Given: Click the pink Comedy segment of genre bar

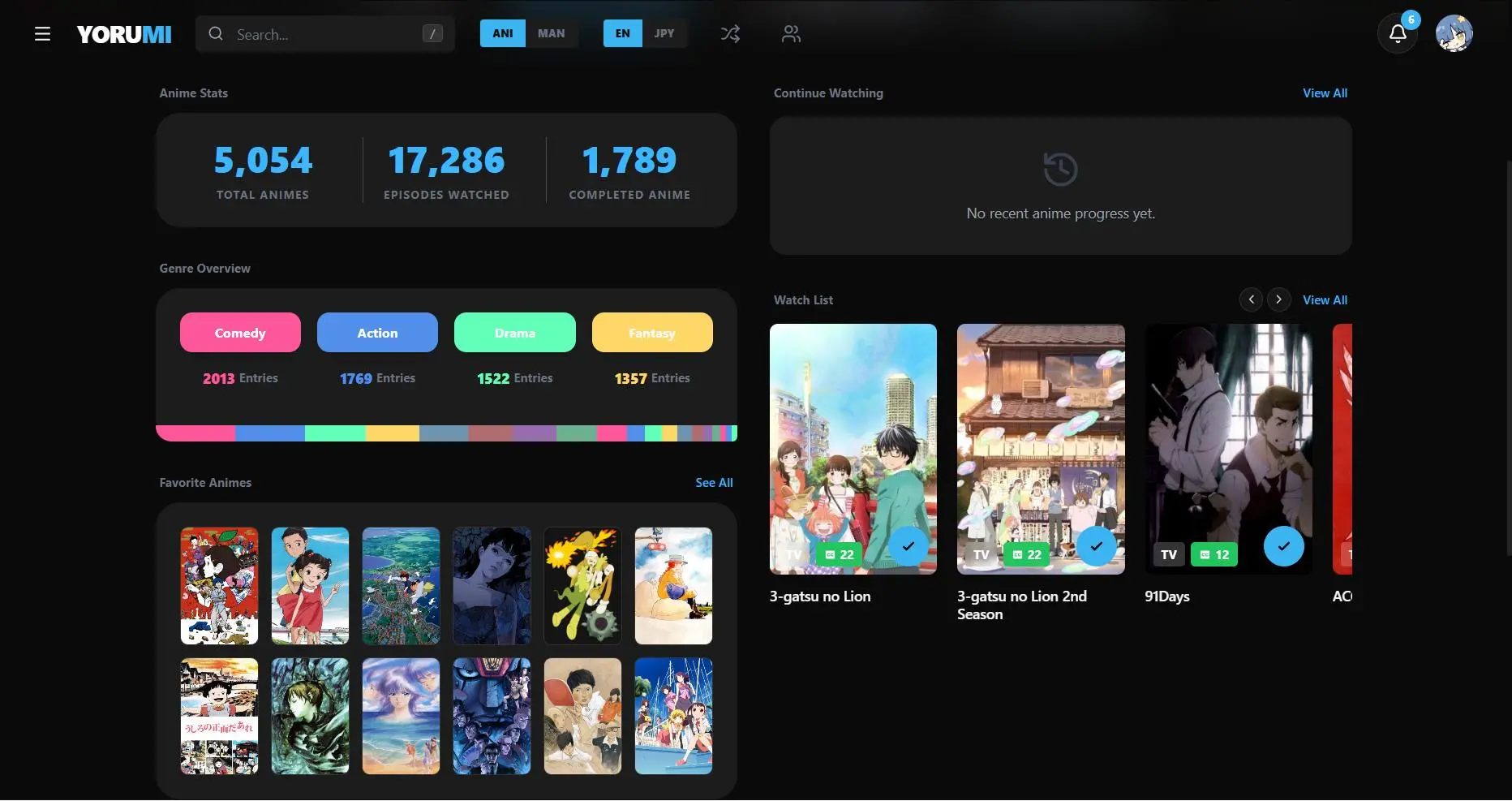Looking at the screenshot, I should tap(195, 433).
